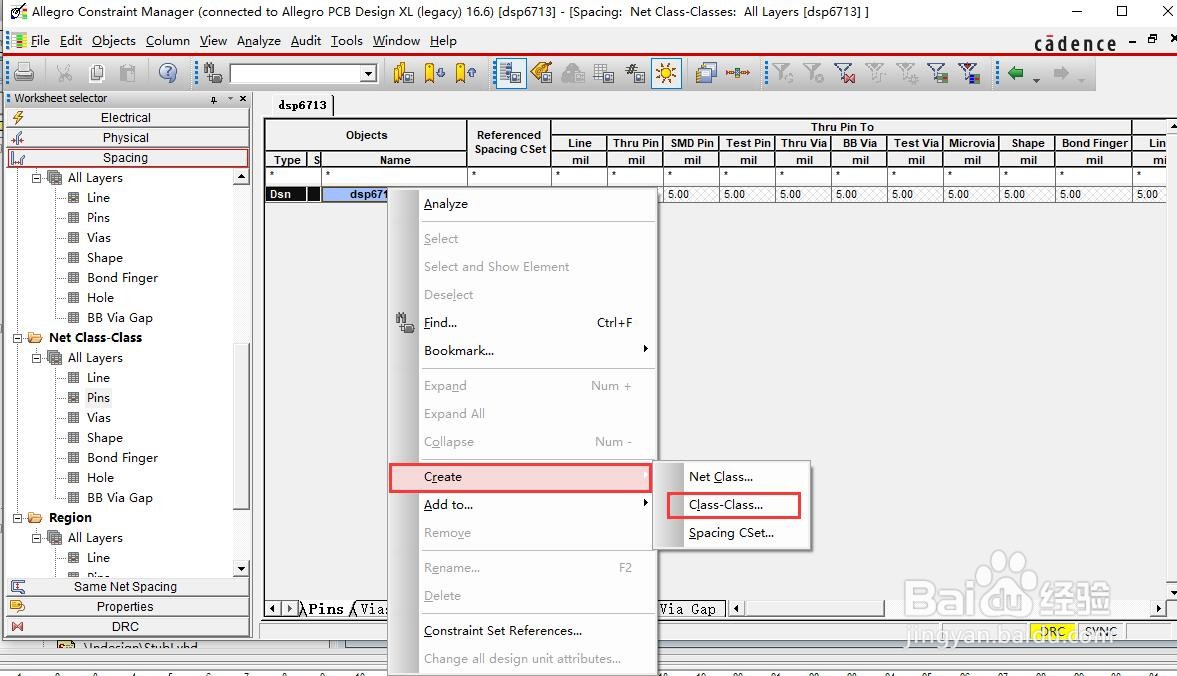Click the previous bookmark up-arrow icon

[x=465, y=73]
